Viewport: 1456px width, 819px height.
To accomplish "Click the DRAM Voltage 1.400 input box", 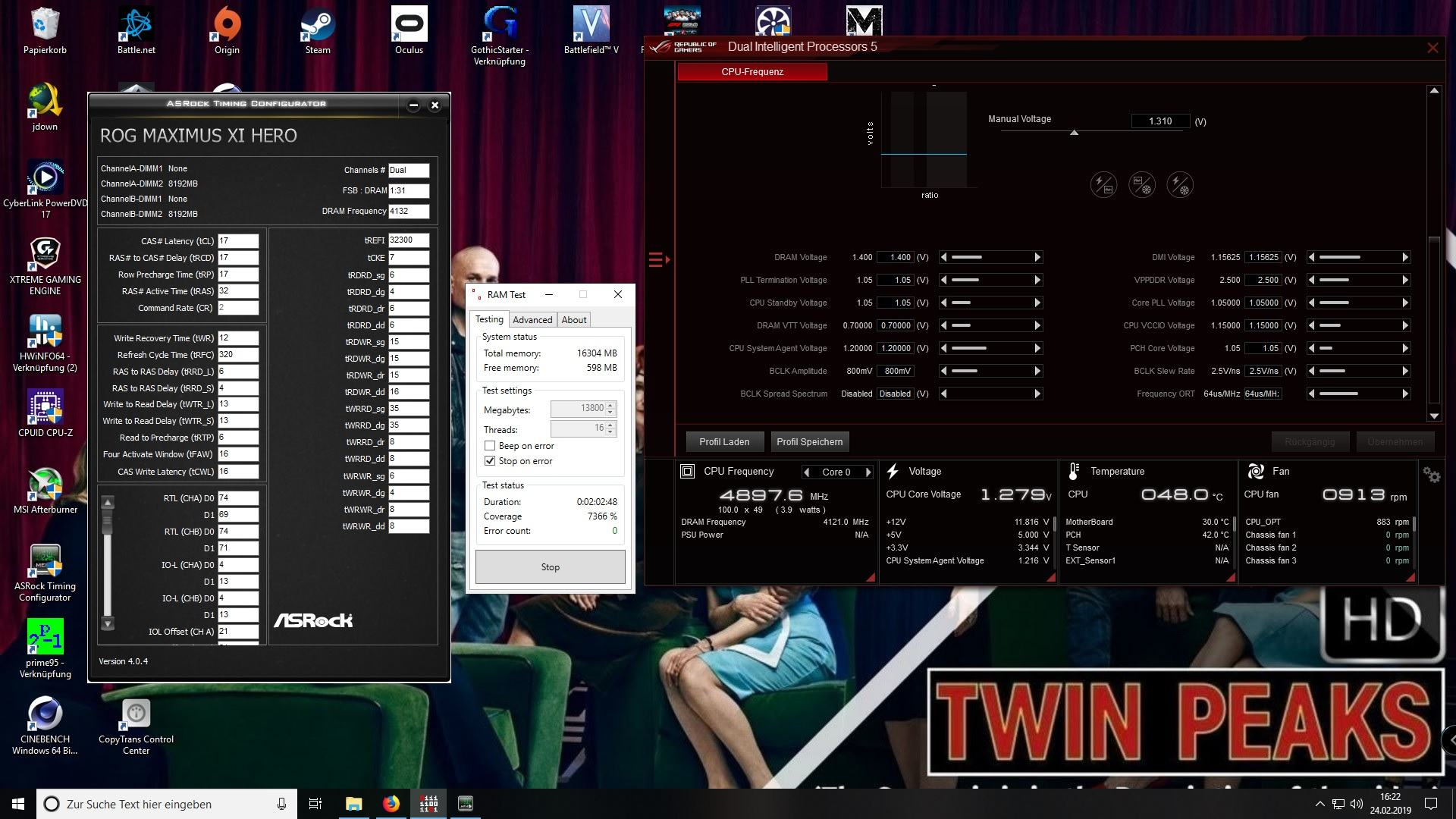I will pyautogui.click(x=895, y=257).
